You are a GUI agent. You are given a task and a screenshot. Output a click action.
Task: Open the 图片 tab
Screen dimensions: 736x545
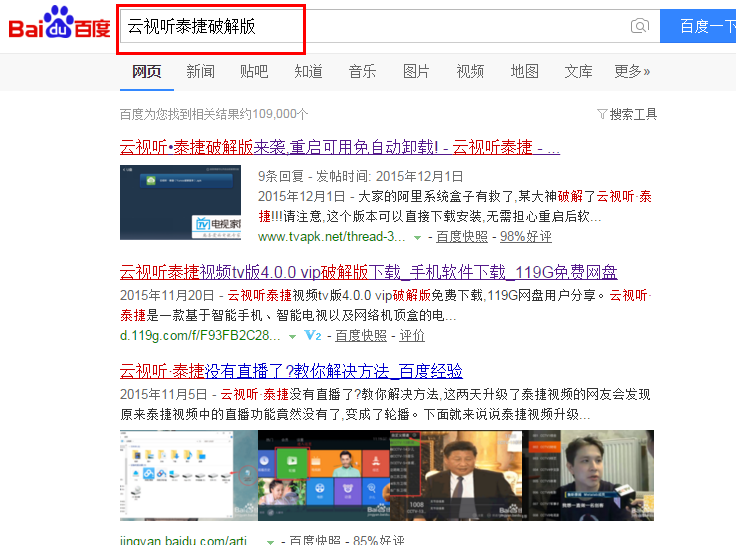(416, 71)
